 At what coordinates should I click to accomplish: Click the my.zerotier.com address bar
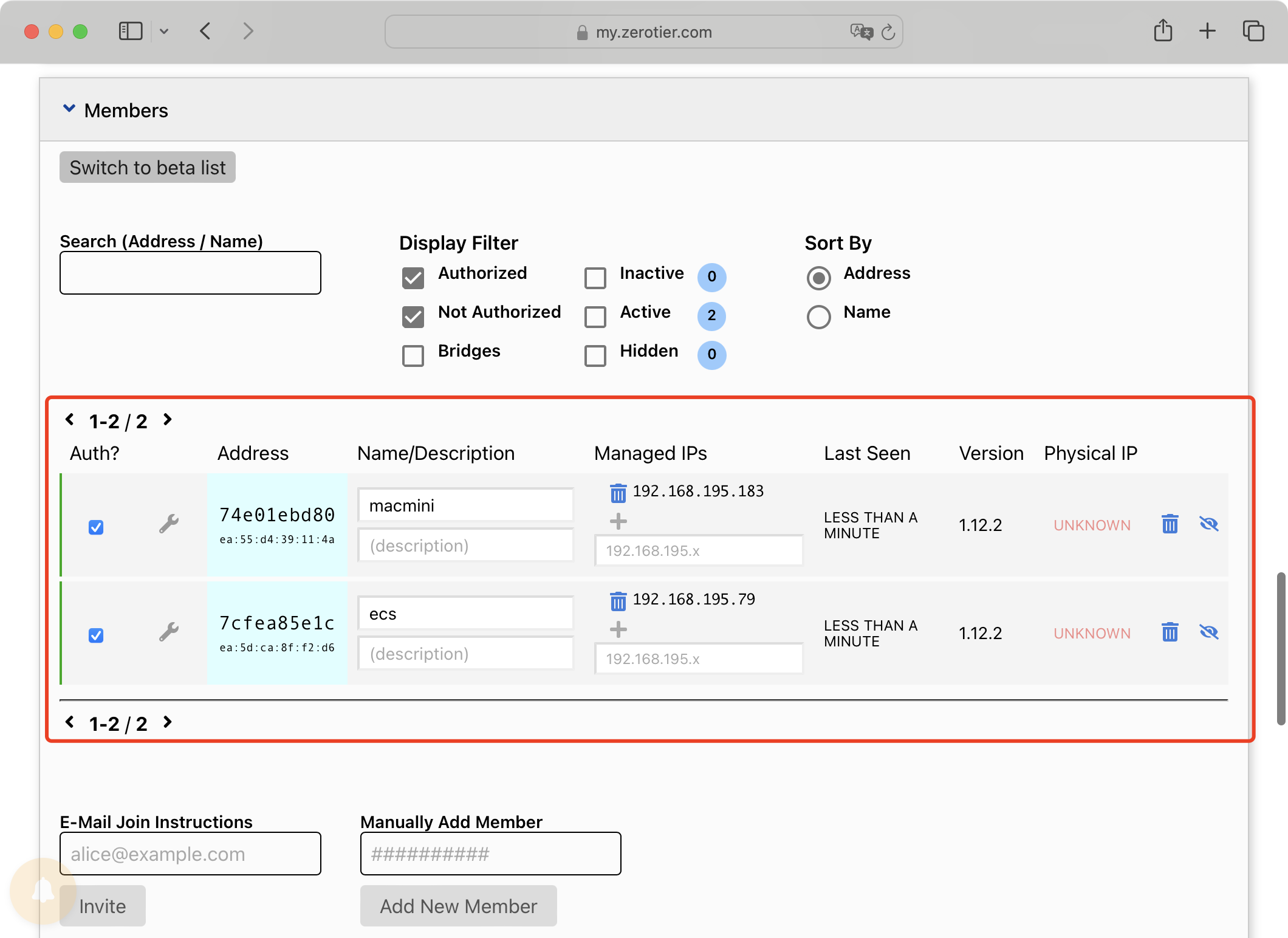(x=644, y=32)
